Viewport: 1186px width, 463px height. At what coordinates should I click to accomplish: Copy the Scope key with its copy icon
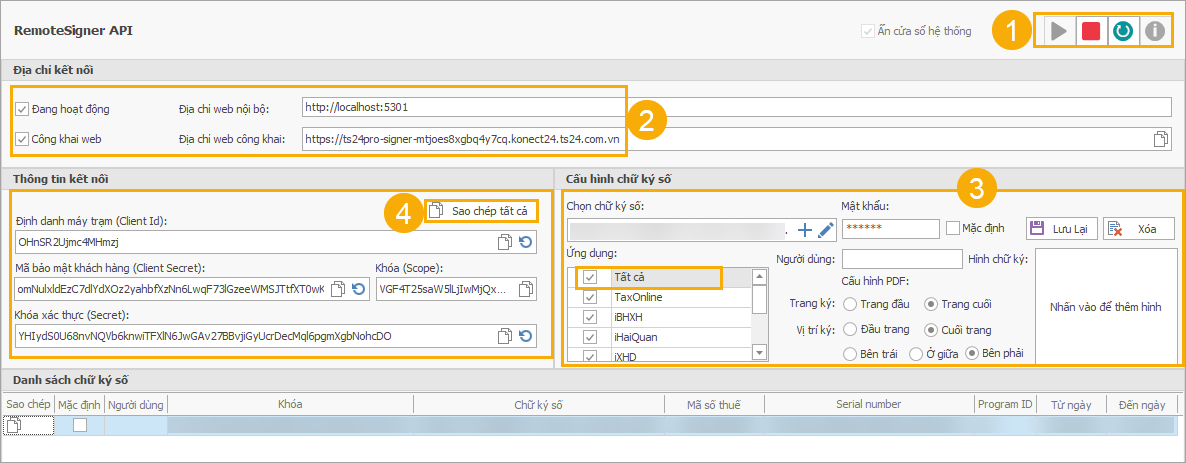pos(526,288)
